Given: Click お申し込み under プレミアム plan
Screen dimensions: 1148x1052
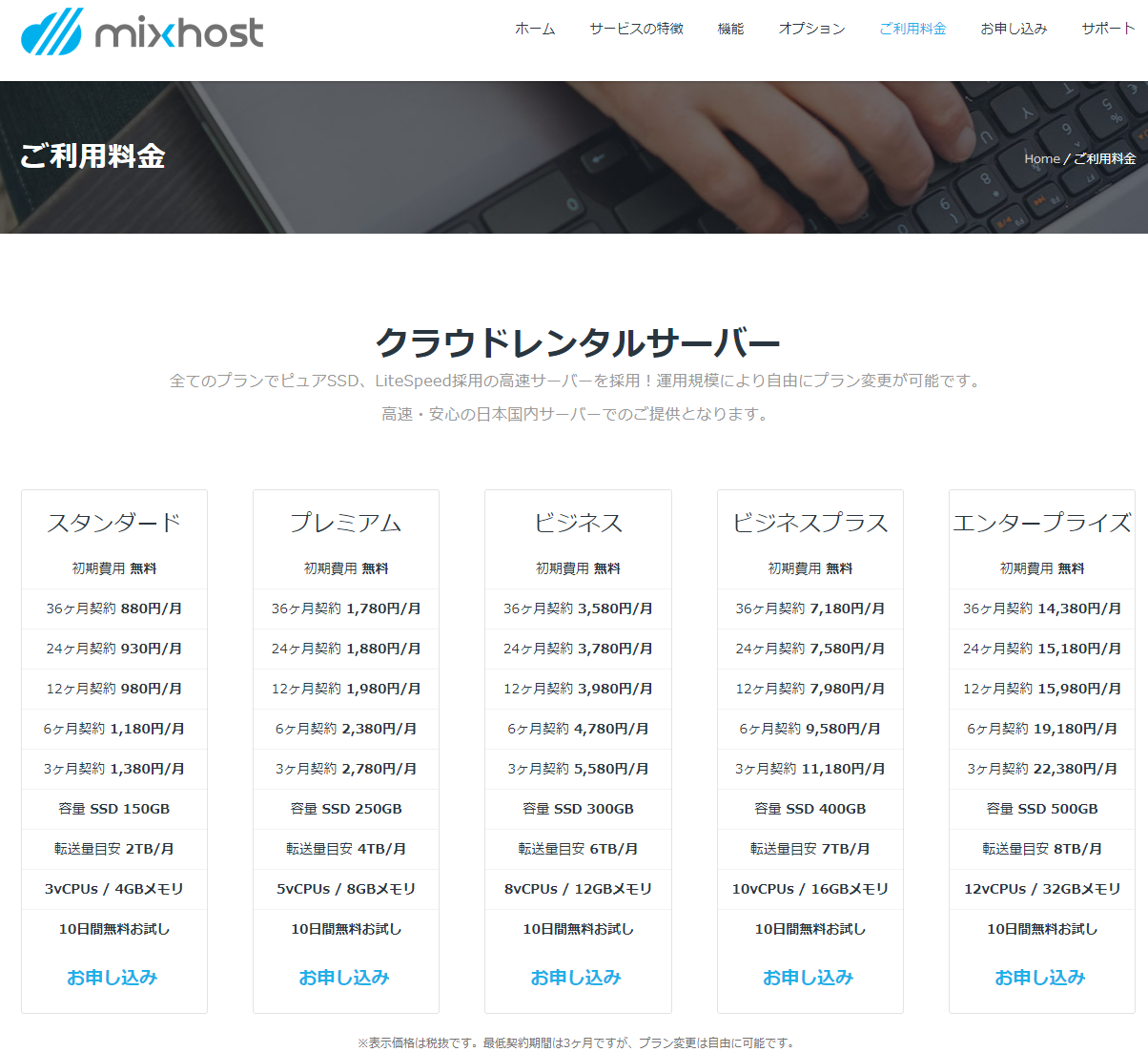Looking at the screenshot, I should tap(344, 978).
